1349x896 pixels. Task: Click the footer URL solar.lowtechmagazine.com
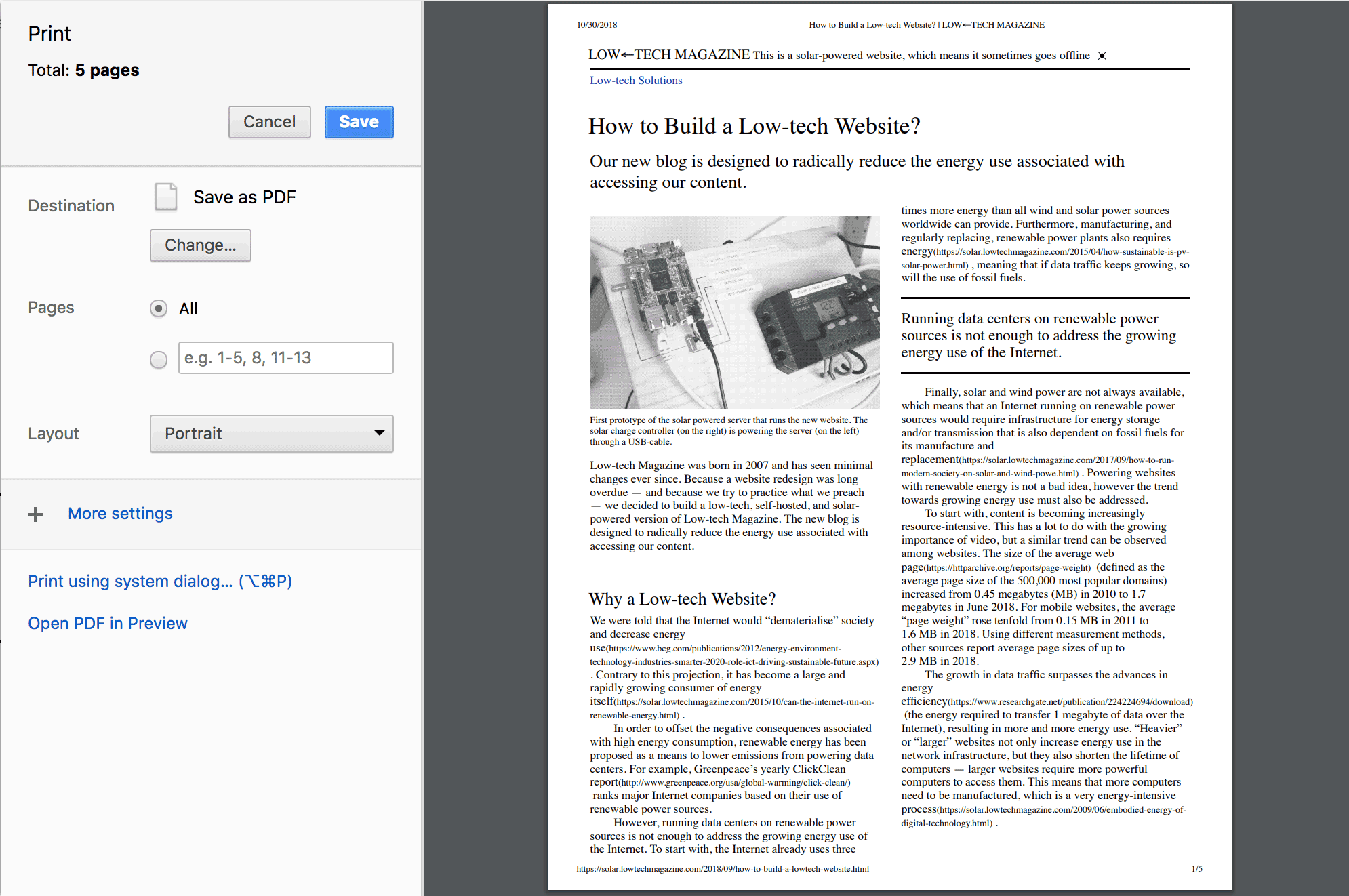point(723,868)
